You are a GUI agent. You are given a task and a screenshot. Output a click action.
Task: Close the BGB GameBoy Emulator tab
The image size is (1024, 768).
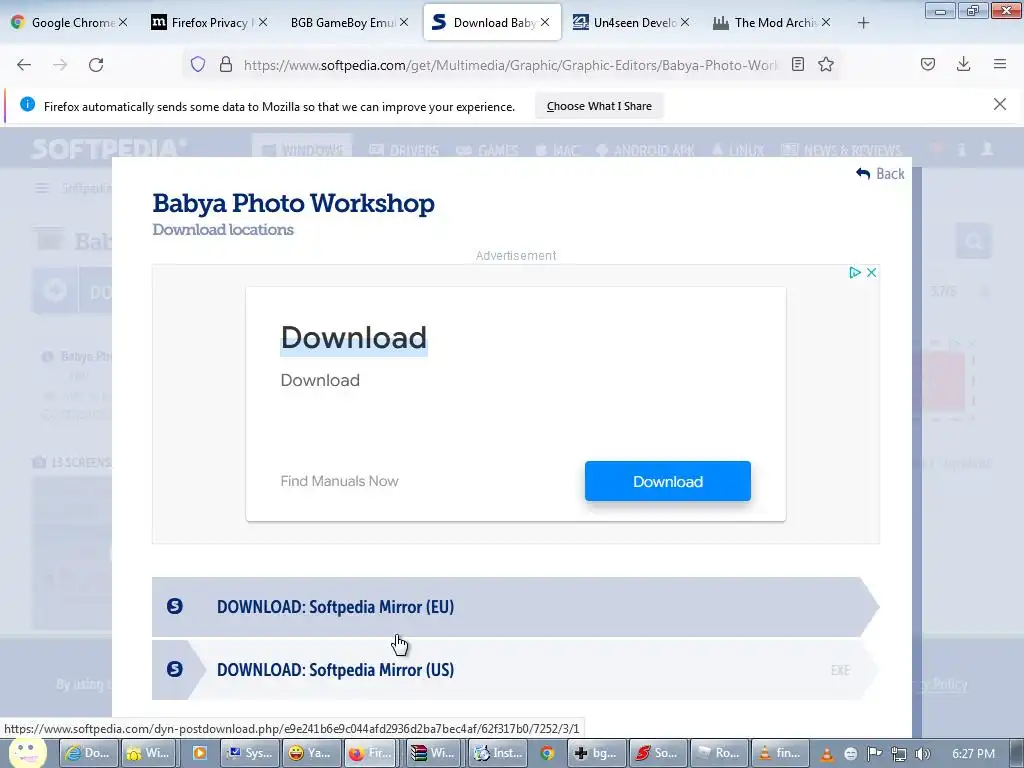coord(404,22)
